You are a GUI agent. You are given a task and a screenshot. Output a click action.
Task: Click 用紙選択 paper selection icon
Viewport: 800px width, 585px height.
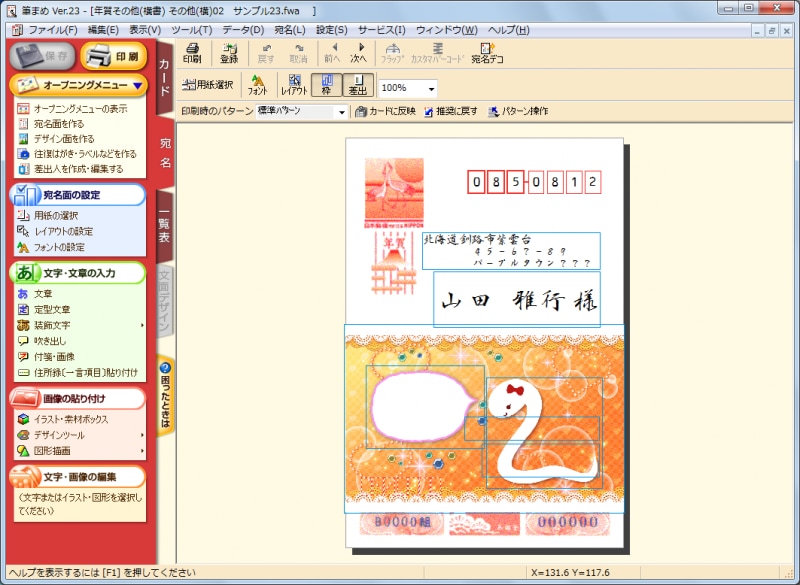pos(208,85)
